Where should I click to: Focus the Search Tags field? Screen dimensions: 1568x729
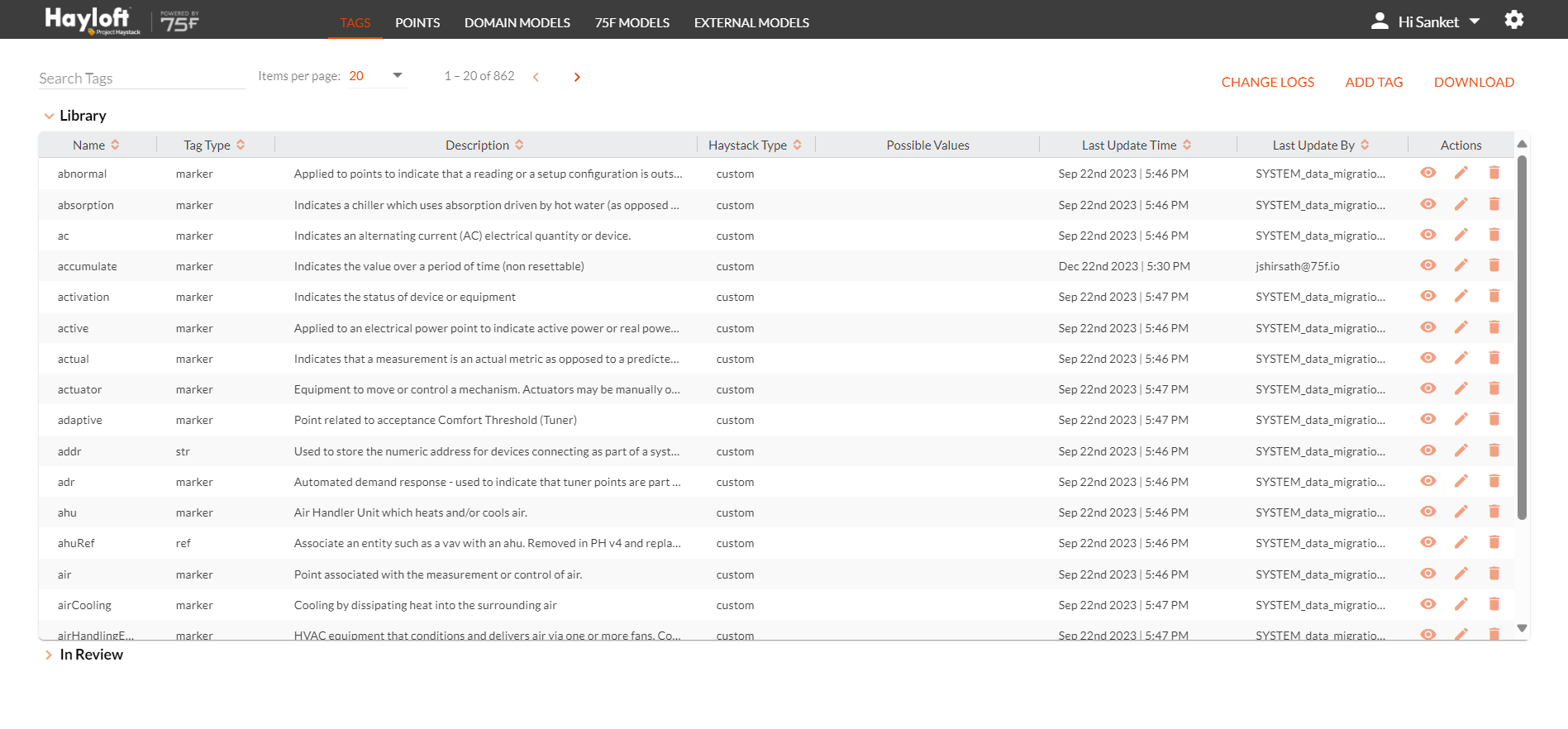tap(142, 78)
